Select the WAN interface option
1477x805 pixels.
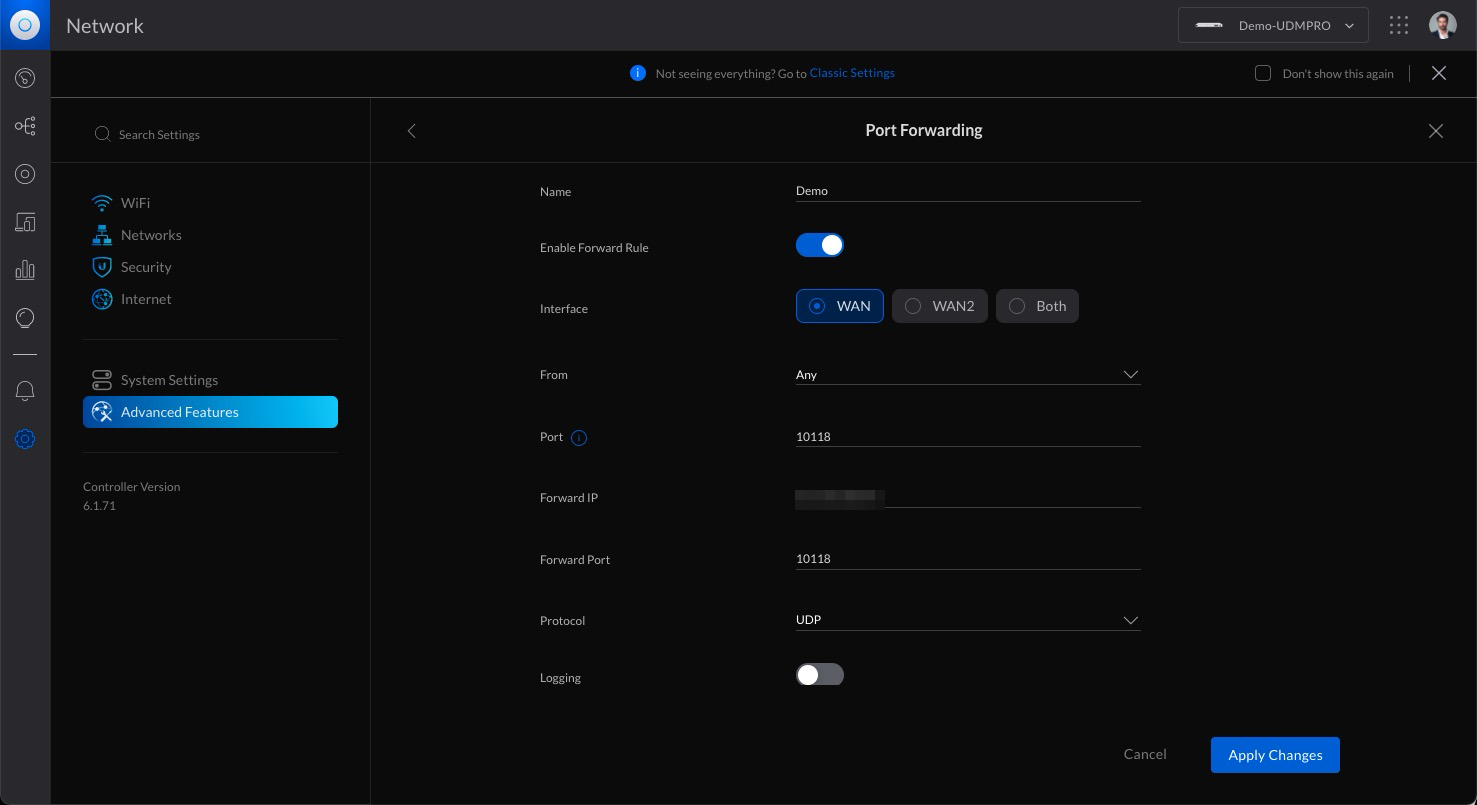point(840,306)
